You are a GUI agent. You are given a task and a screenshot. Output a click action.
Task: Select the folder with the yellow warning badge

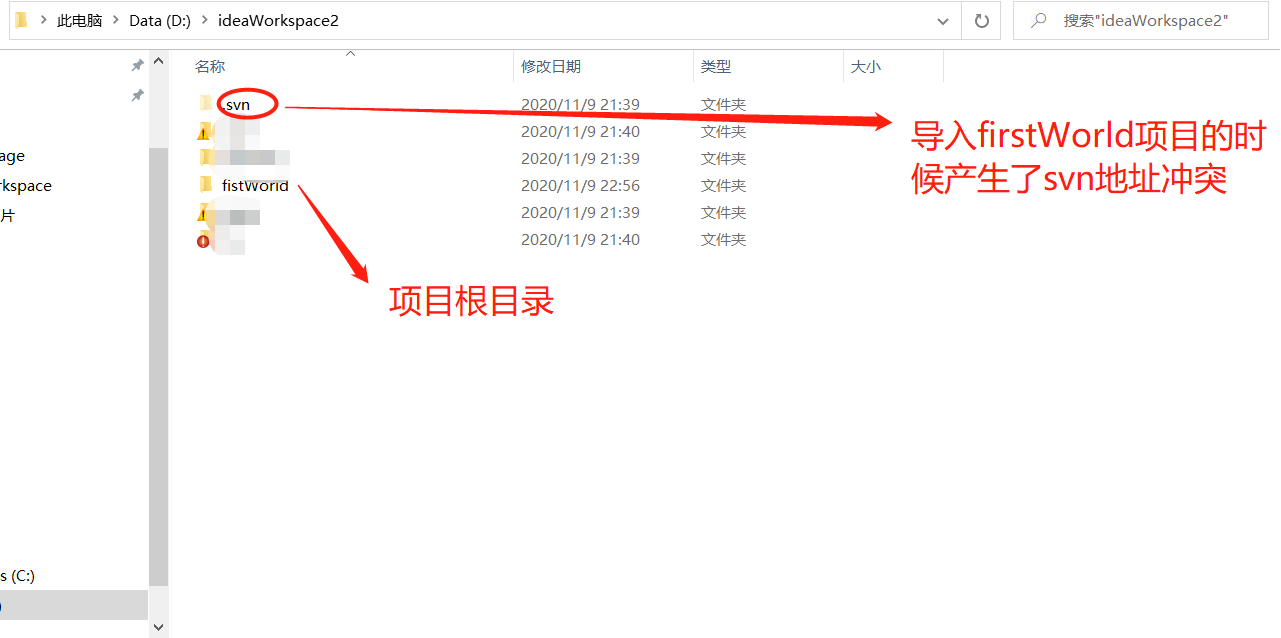230,131
